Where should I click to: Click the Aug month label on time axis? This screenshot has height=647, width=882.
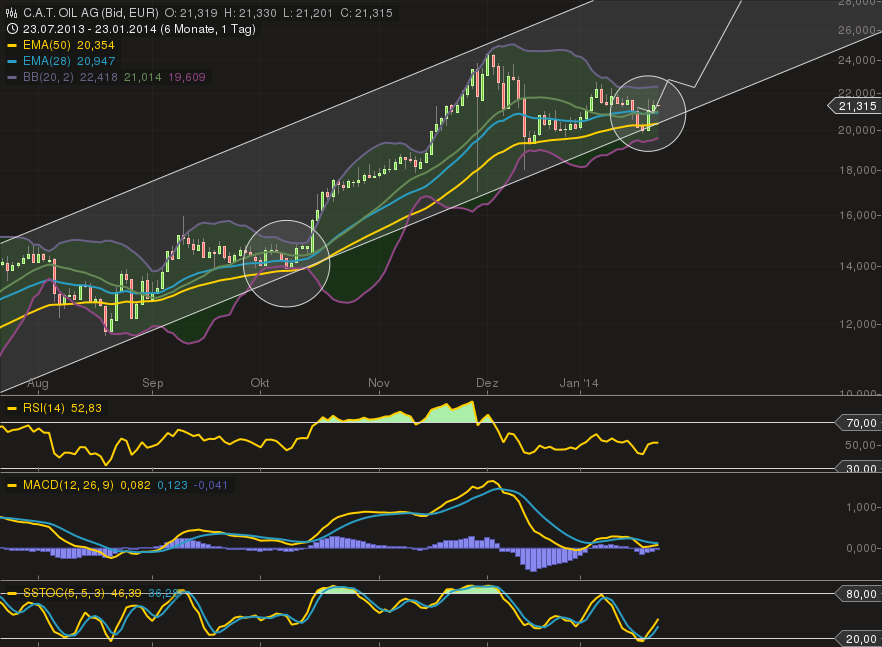point(38,384)
